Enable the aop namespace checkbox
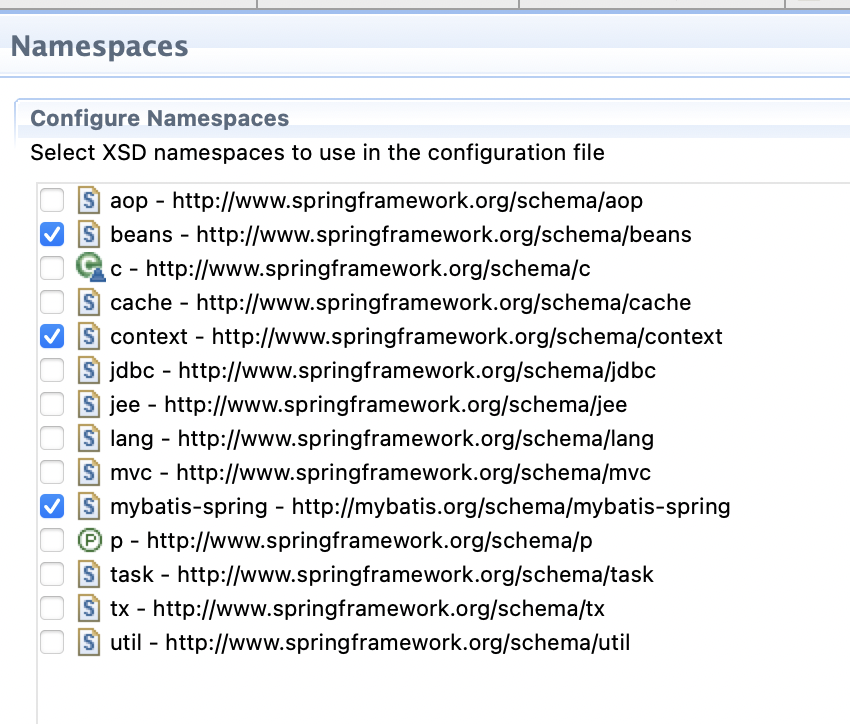 coord(52,201)
